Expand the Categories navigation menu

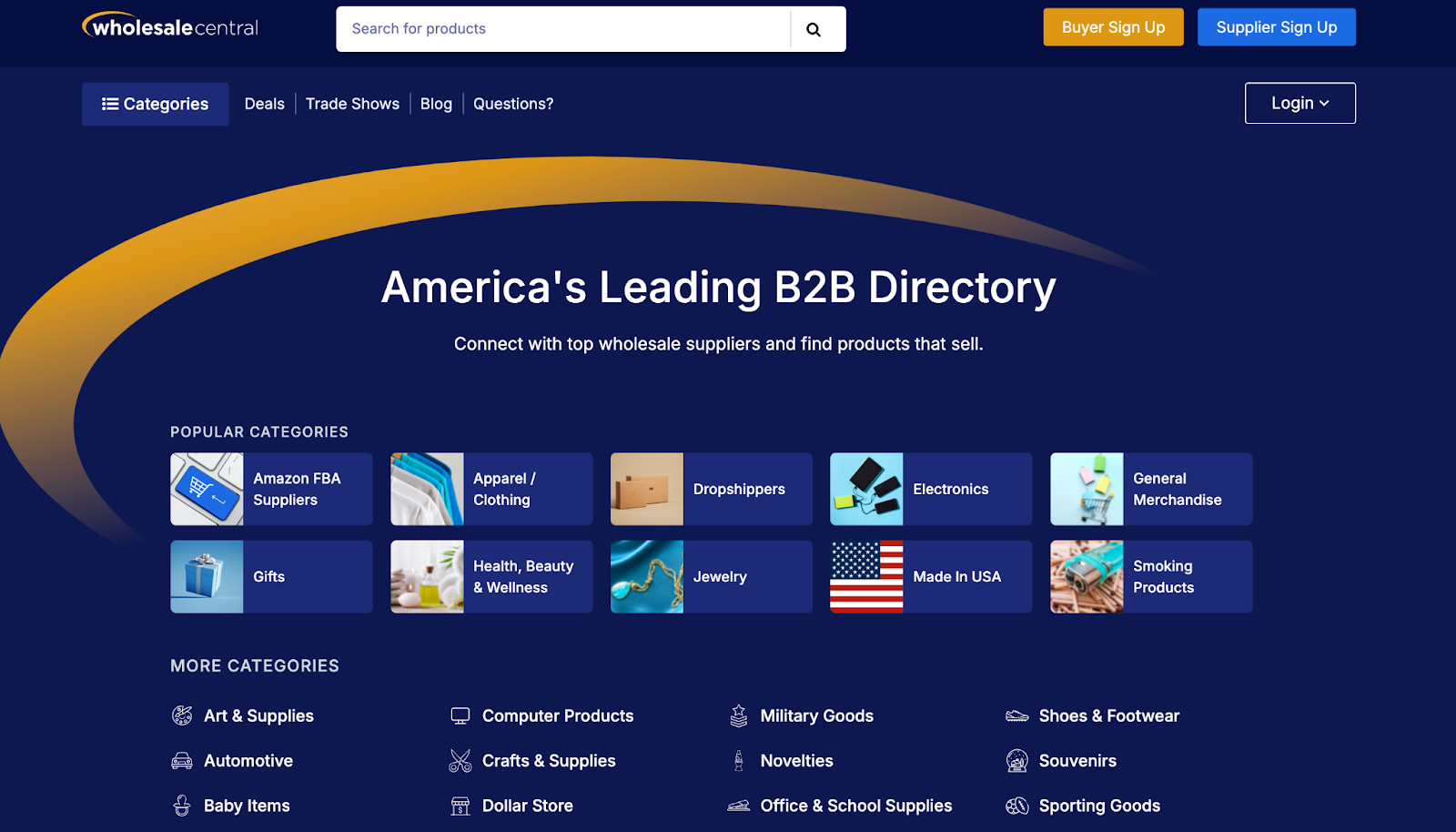pyautogui.click(x=155, y=104)
